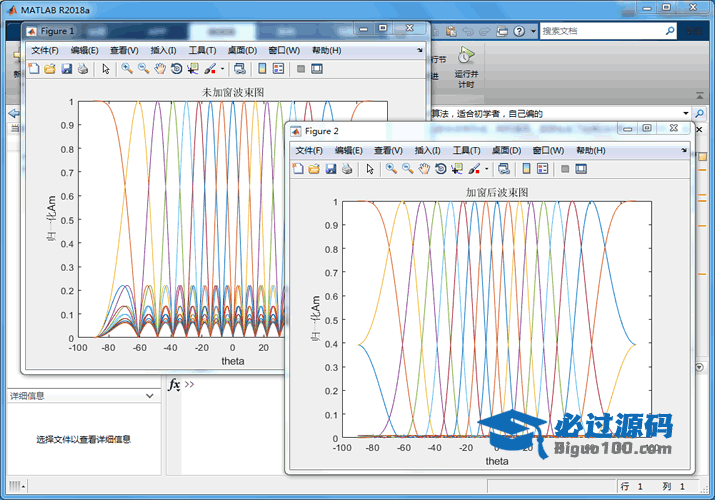Click fx function browser icon

click(174, 384)
